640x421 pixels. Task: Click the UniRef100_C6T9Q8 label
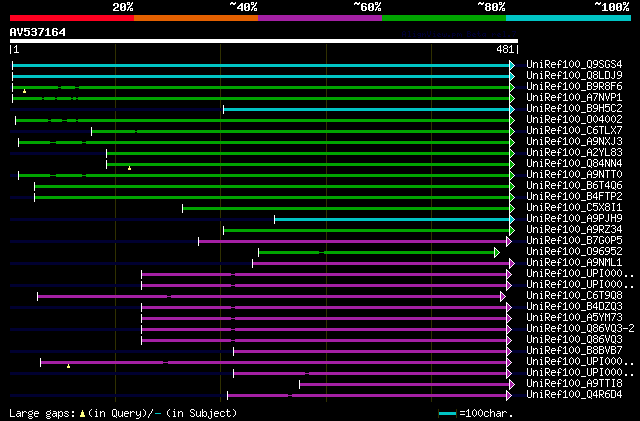coord(574,296)
